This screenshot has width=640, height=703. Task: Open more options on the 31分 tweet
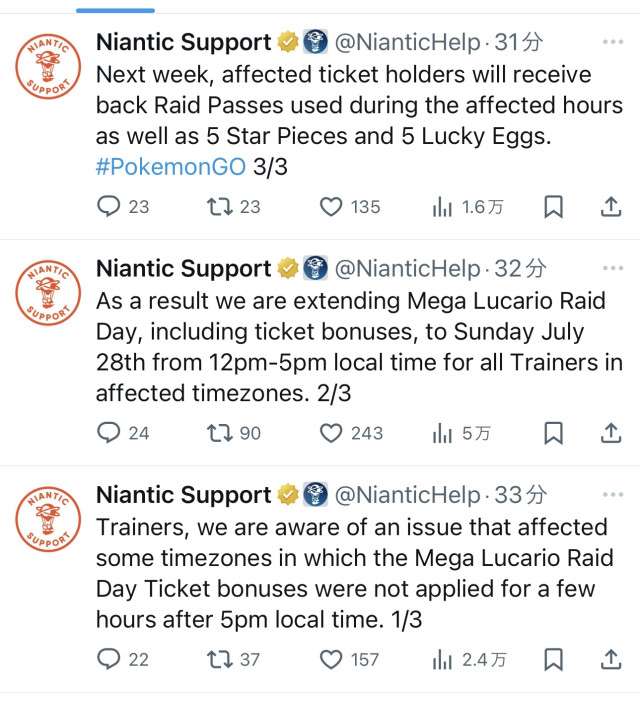pyautogui.click(x=612, y=43)
